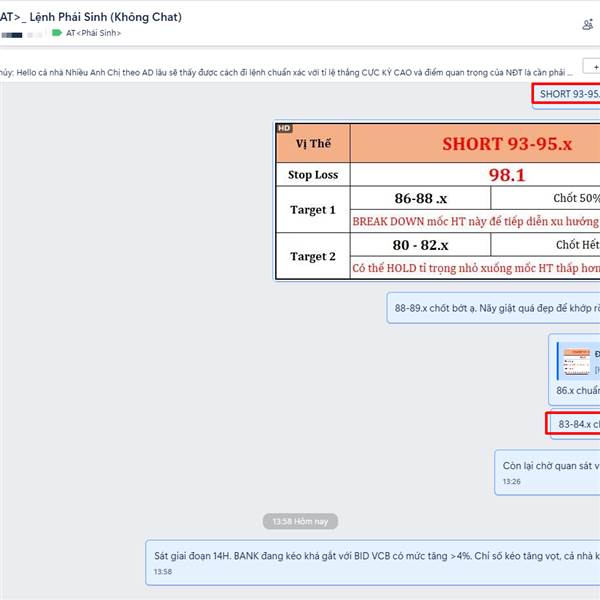Click the add member icon in header

click(587, 25)
